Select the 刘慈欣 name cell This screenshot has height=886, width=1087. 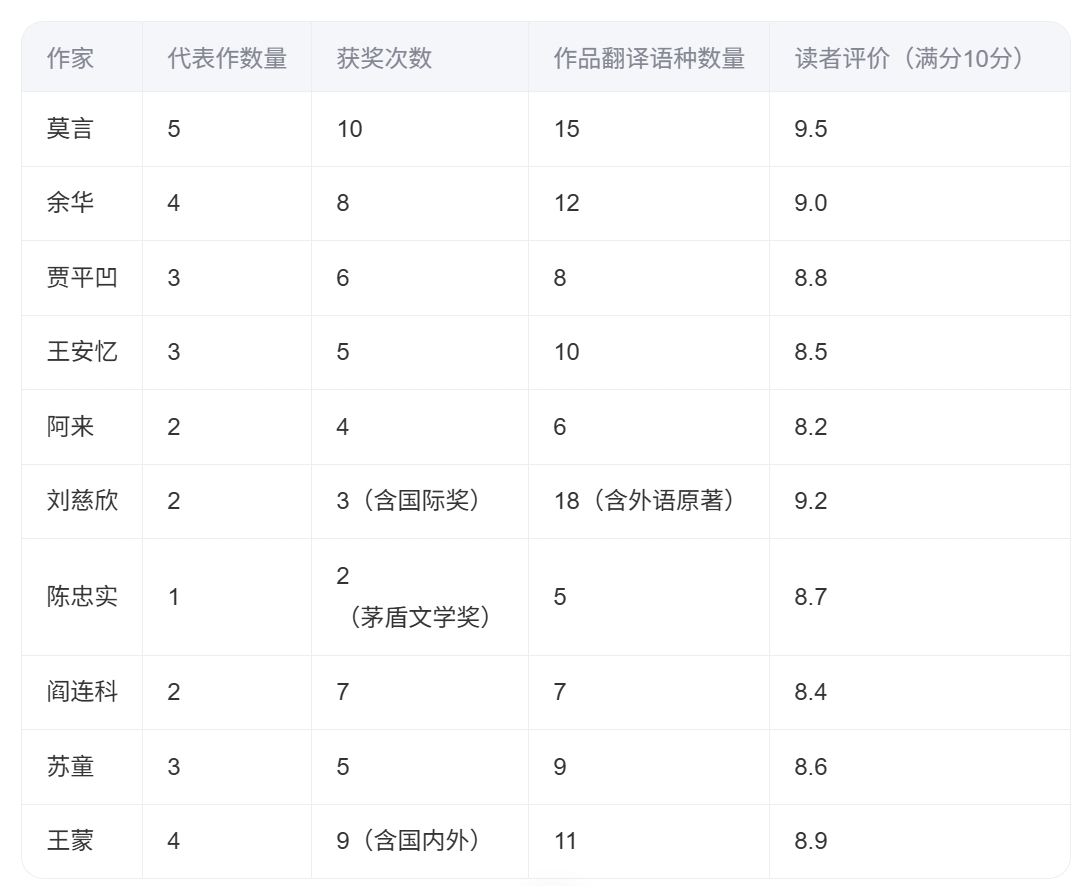point(82,501)
